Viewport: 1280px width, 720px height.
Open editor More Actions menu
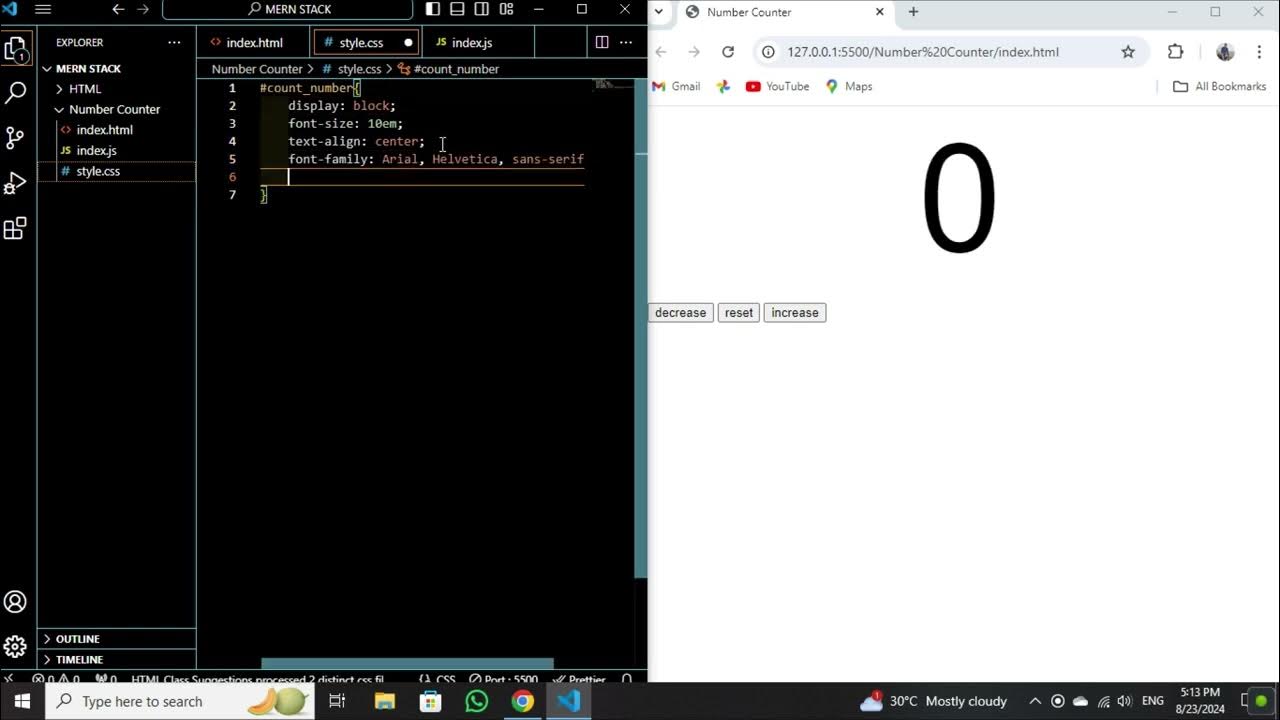click(x=626, y=42)
